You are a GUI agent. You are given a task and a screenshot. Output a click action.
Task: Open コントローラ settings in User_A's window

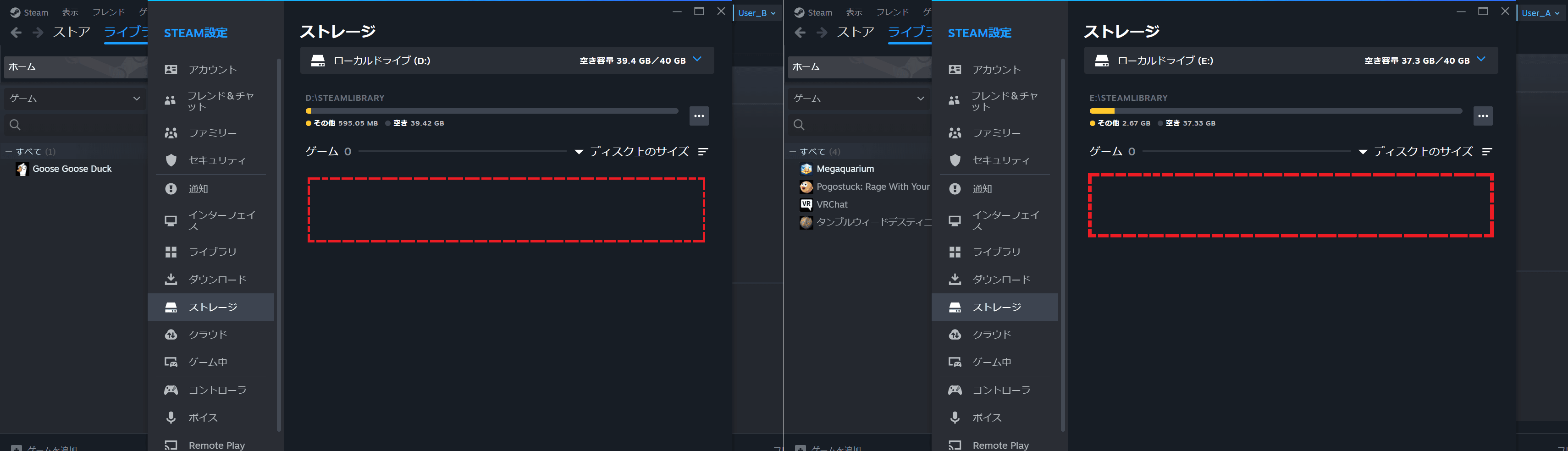(994, 390)
